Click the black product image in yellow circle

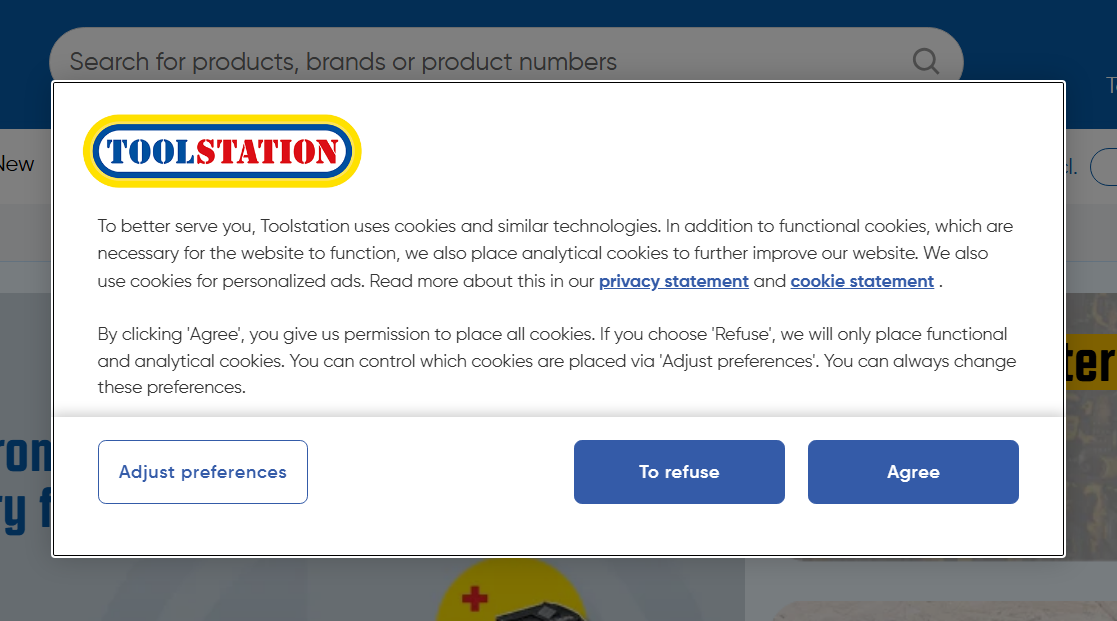(x=540, y=608)
